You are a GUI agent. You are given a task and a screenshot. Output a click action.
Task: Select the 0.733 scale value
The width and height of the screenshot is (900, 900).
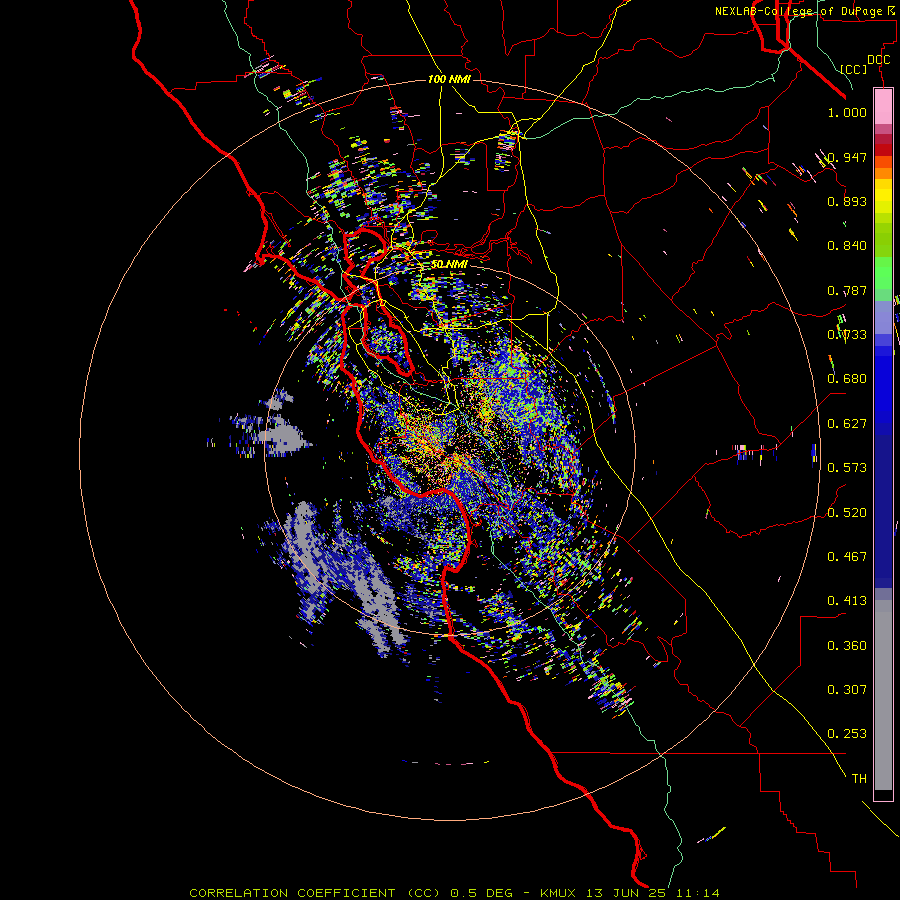click(x=847, y=335)
